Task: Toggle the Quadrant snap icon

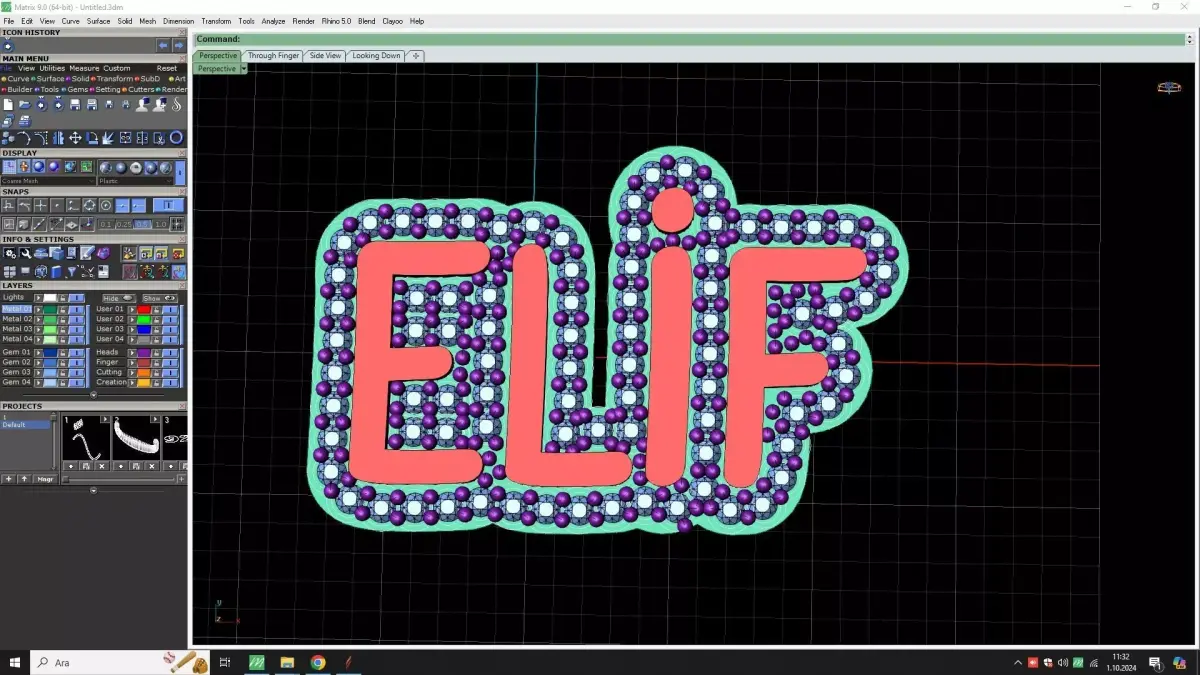Action: pyautogui.click(x=89, y=205)
